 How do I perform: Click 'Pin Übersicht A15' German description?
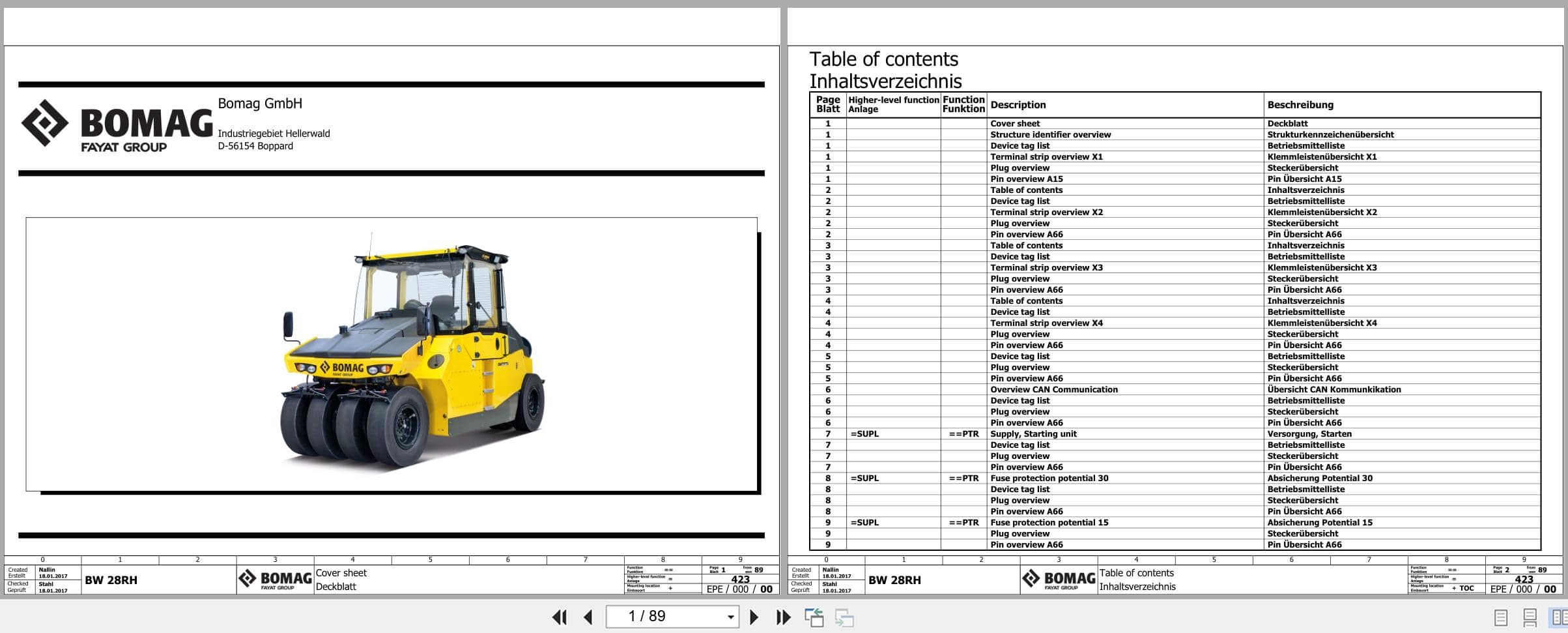pos(1304,179)
